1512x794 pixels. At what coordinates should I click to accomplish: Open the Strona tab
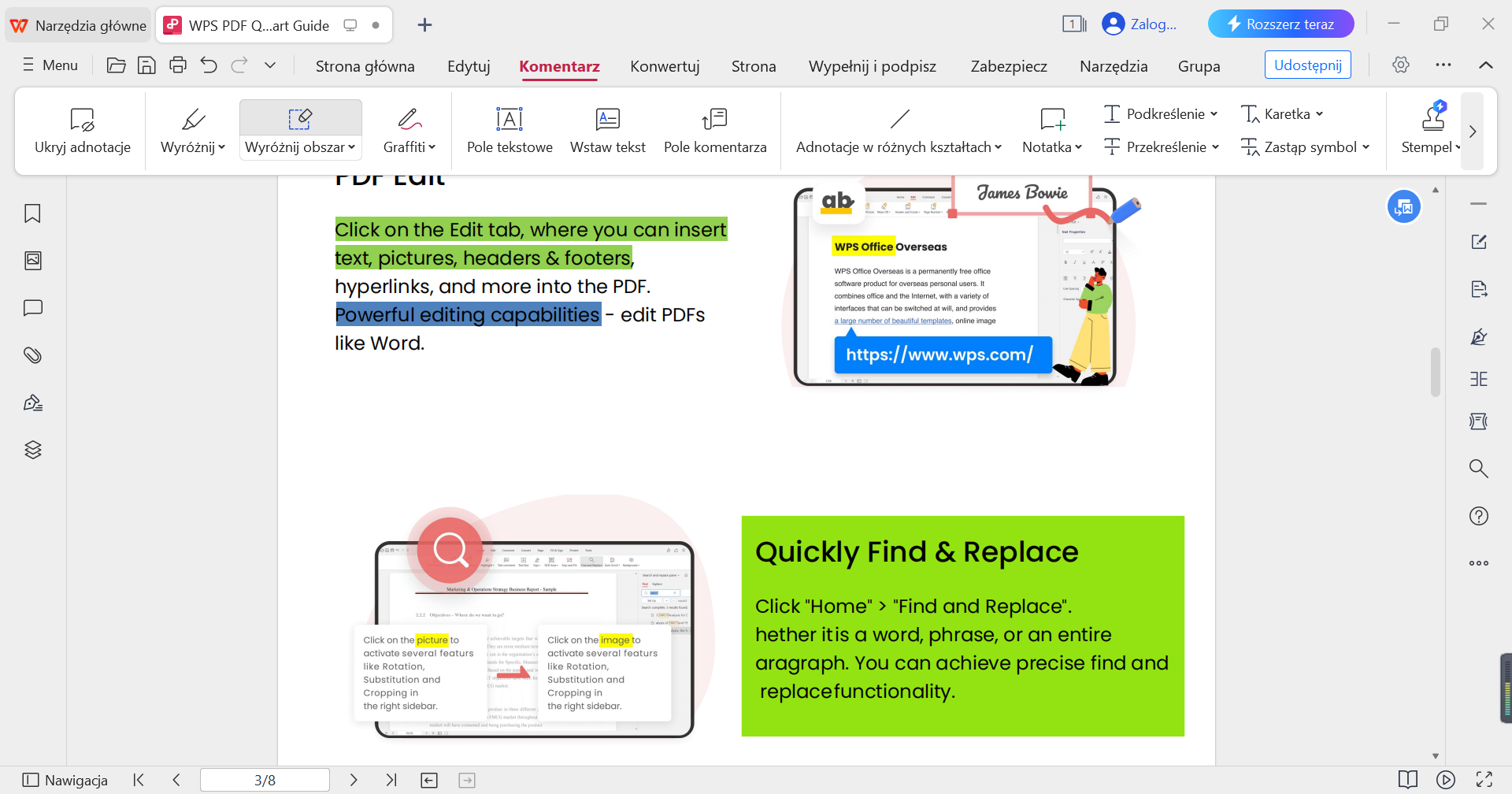click(x=754, y=66)
